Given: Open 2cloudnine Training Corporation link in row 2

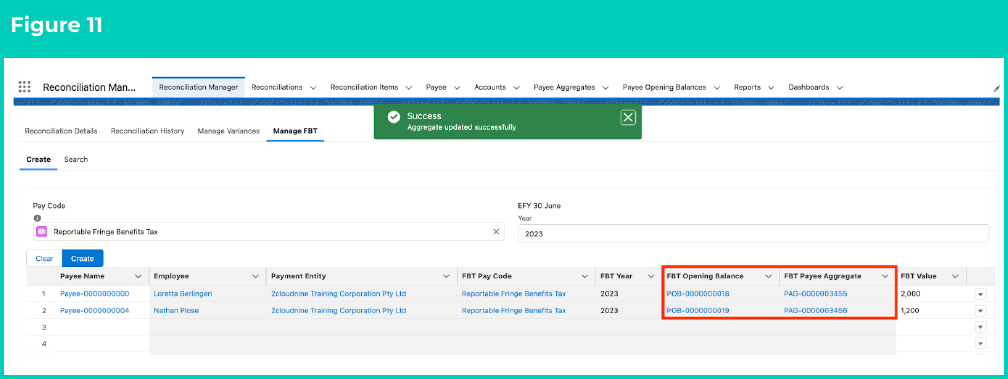Looking at the screenshot, I should click(x=339, y=310).
